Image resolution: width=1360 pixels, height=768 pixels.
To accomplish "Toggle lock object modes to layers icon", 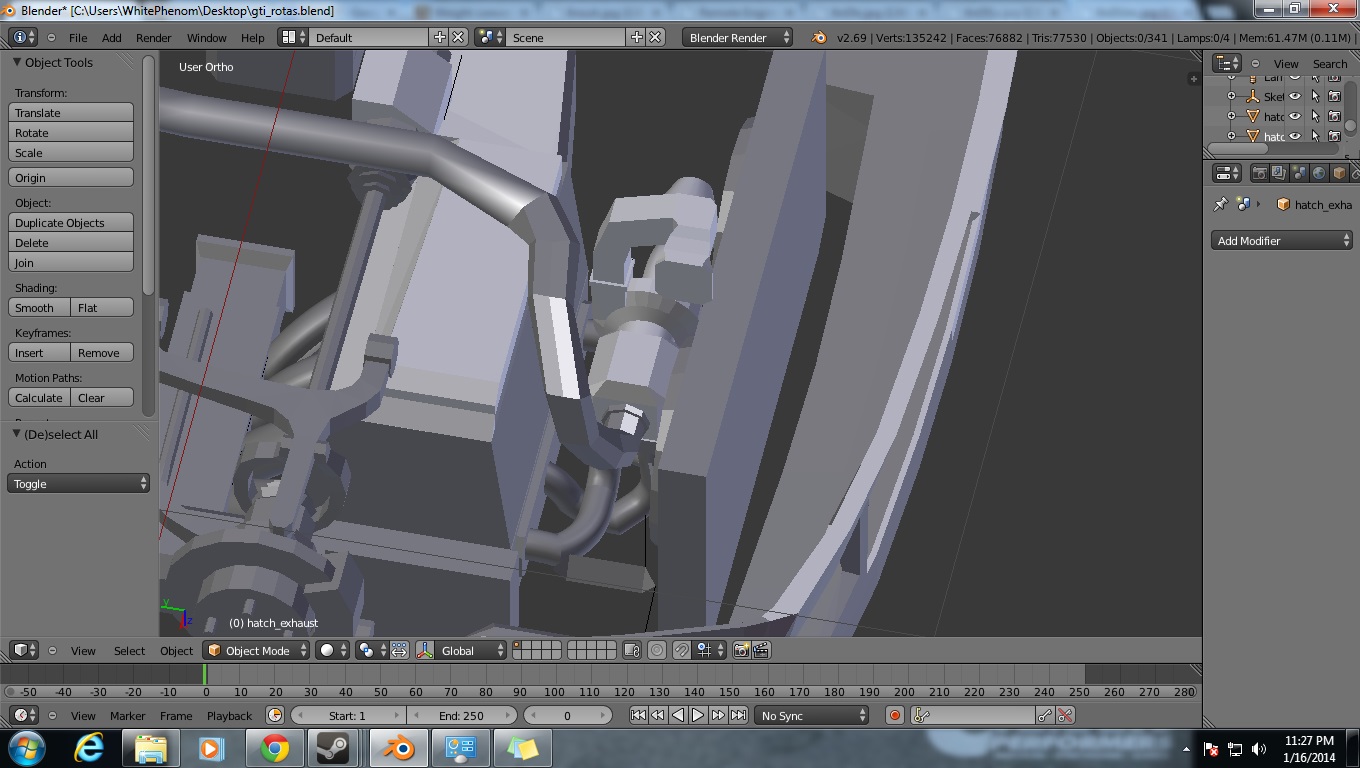I will pos(631,650).
